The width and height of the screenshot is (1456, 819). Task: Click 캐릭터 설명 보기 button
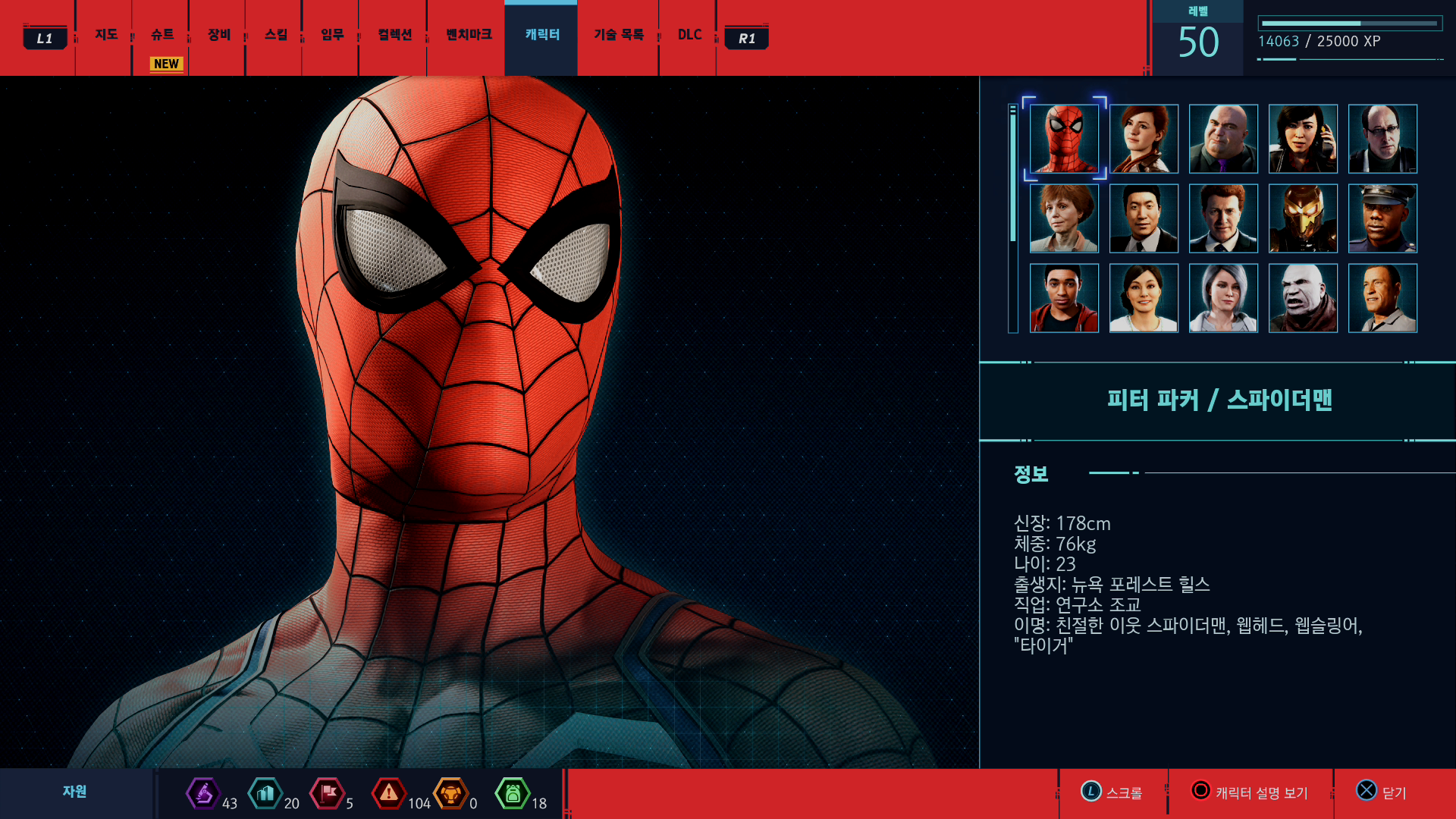point(1250,792)
